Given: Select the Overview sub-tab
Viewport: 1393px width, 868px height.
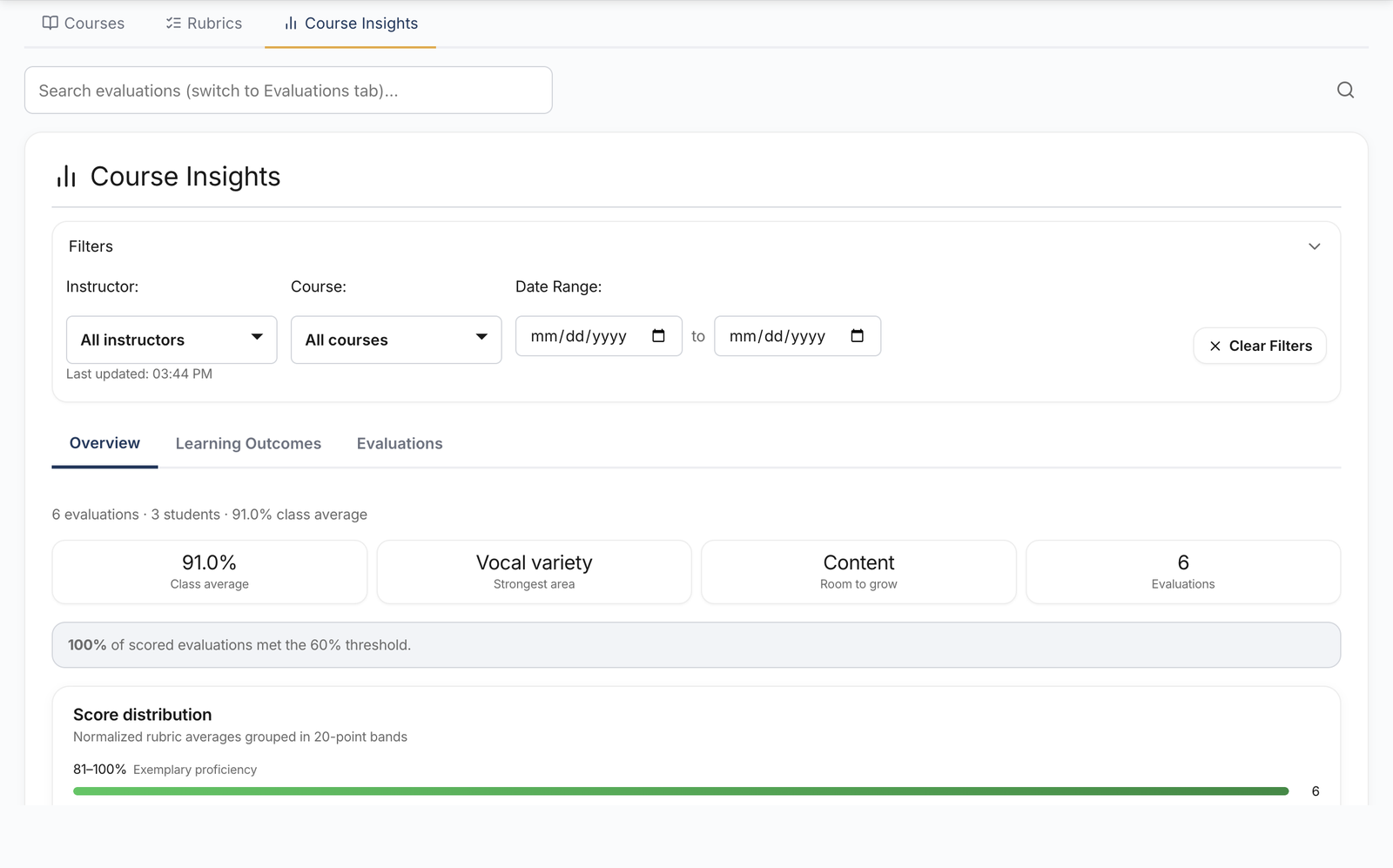Looking at the screenshot, I should tap(104, 443).
